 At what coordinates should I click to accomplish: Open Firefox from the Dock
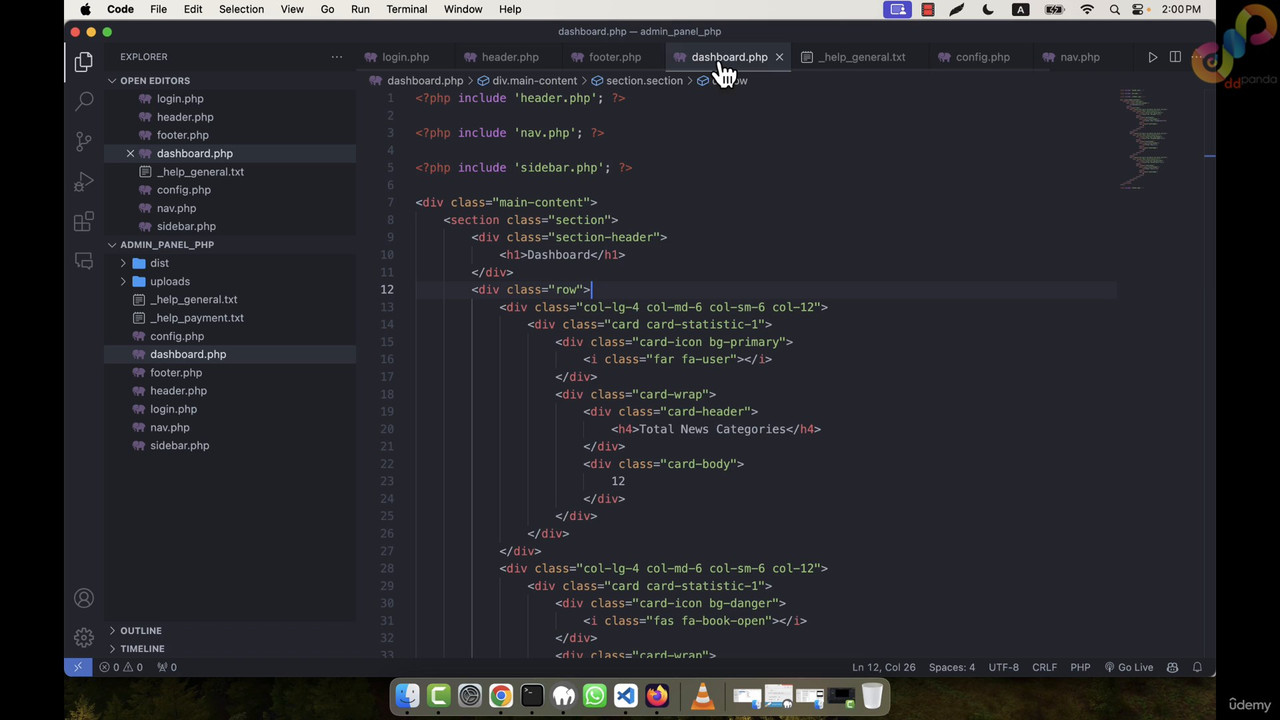coord(657,696)
